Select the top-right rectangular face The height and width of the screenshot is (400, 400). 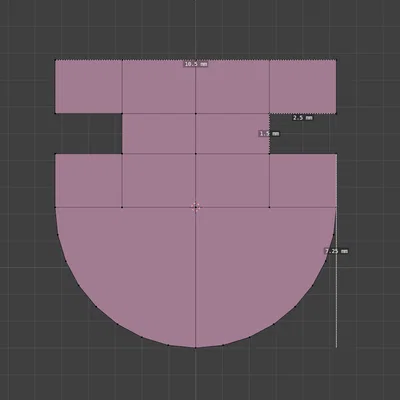[x=303, y=87]
